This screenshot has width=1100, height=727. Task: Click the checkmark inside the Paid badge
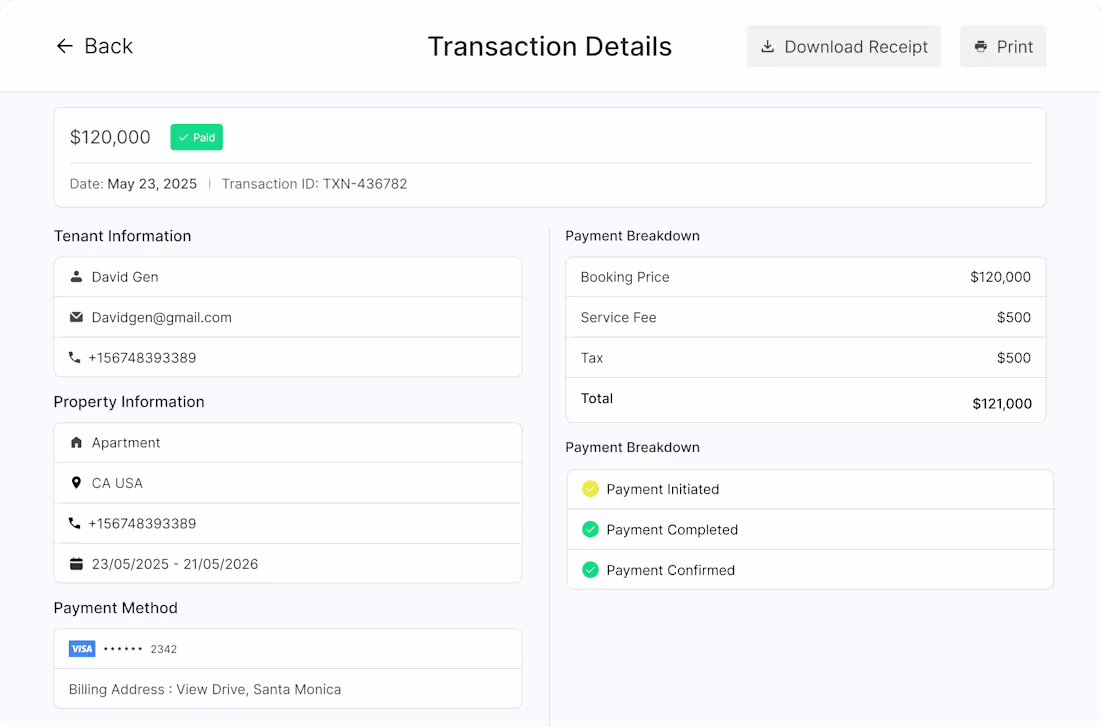183,138
